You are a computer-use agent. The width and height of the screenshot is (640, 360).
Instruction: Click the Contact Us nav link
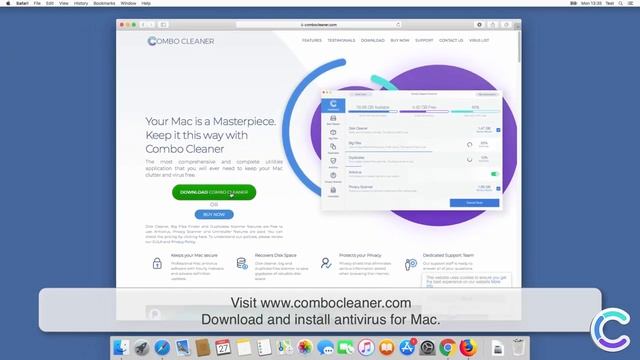[451, 40]
